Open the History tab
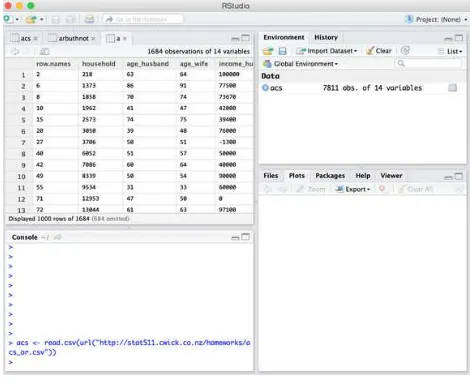The width and height of the screenshot is (470, 384). (x=326, y=37)
